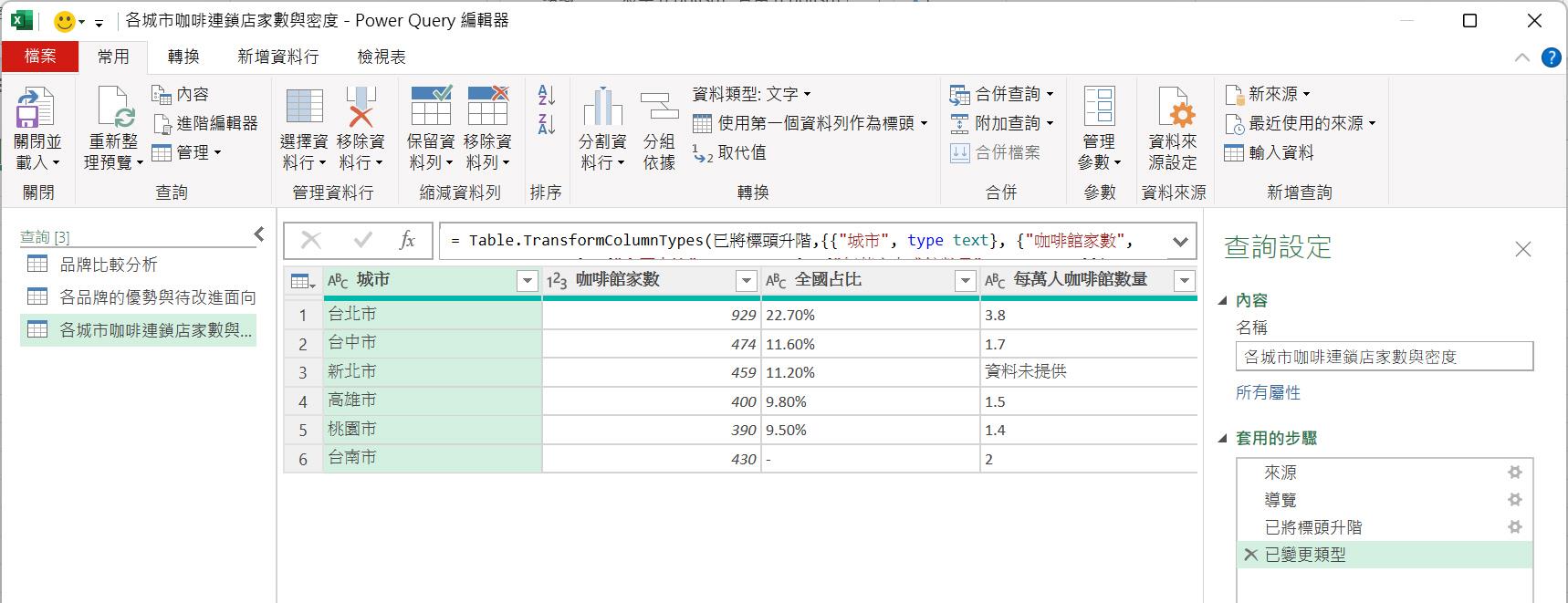Switch to the 轉換 ribbon tab
Viewport: 1568px width, 603px height.
[183, 57]
